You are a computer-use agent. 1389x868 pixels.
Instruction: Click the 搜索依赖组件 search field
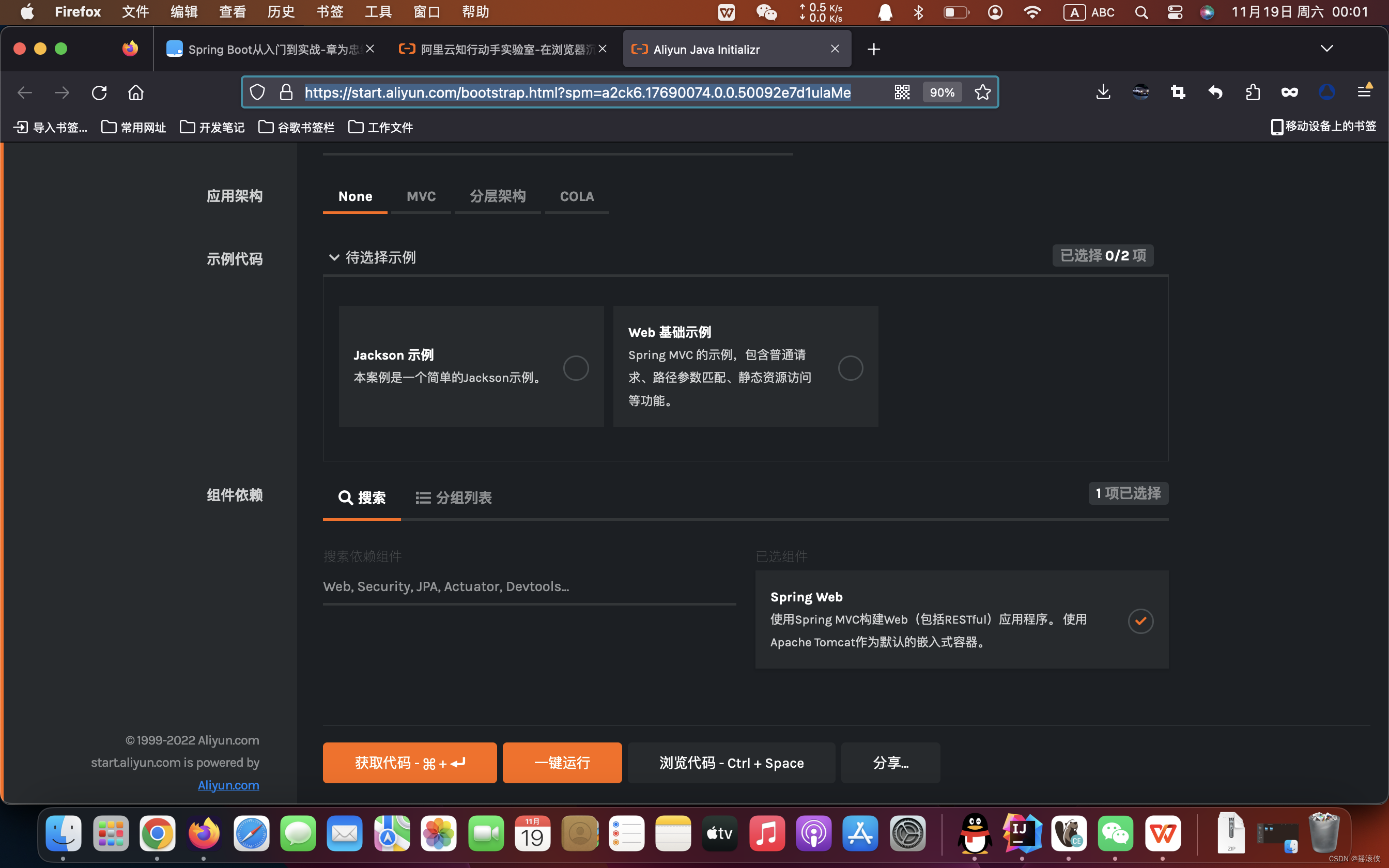pyautogui.click(x=529, y=586)
